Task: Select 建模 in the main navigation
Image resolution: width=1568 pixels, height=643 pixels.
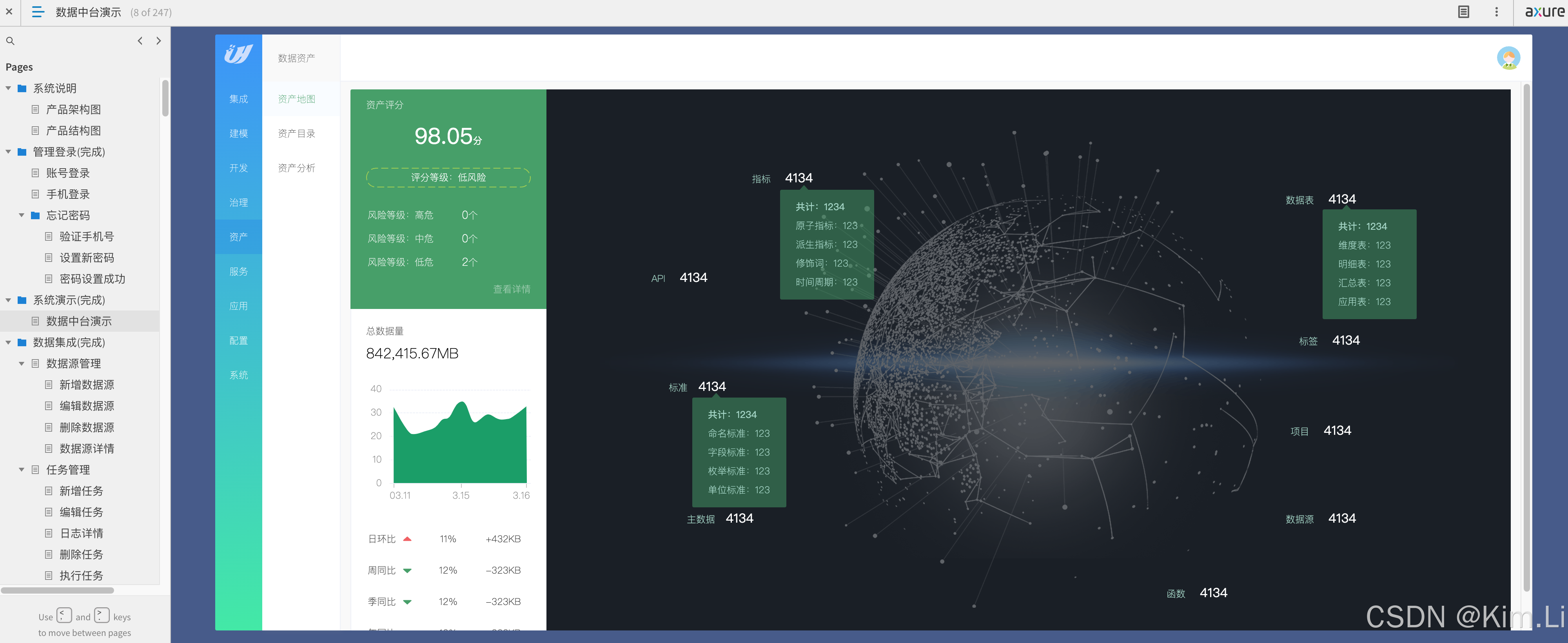Action: [x=239, y=133]
